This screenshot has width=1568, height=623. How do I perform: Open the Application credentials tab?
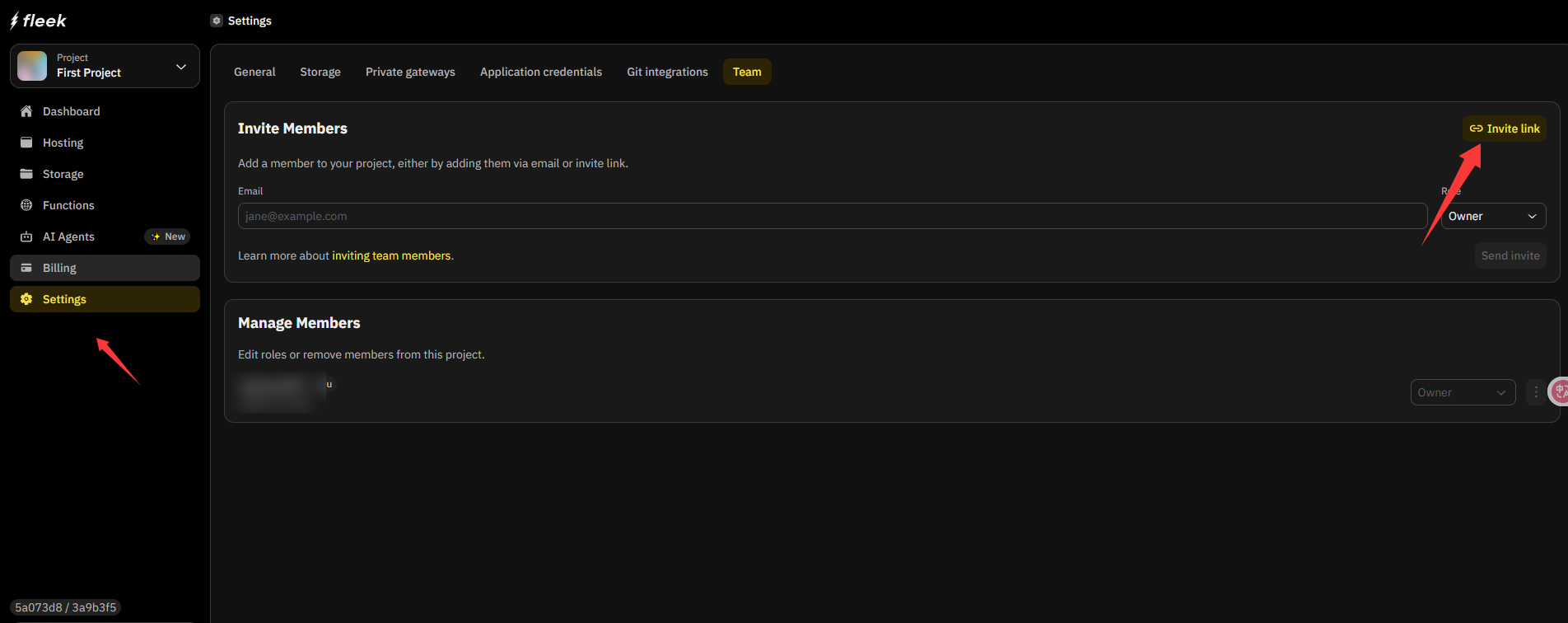(540, 72)
